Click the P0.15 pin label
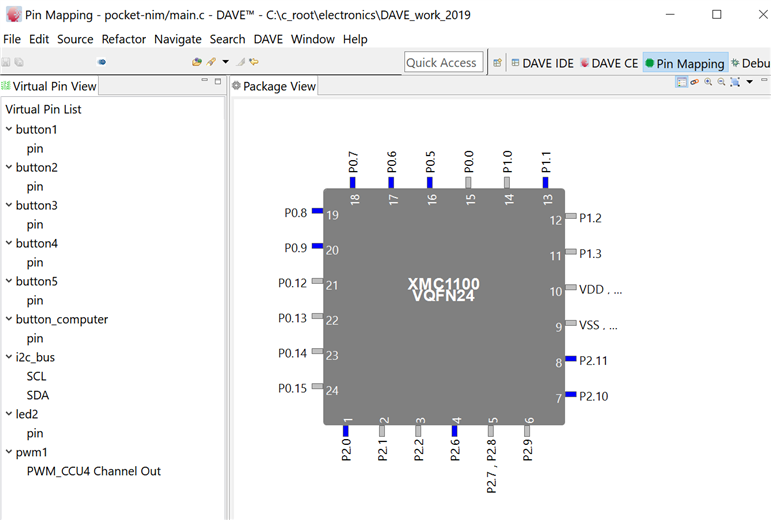Screen dimensions: 771x520 pos(293,389)
